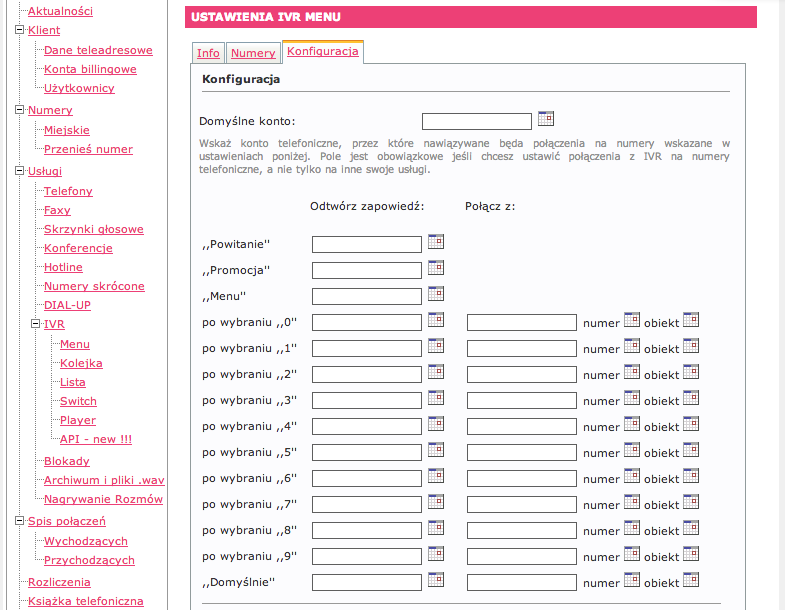Collapse the Numery tree node
Viewport: 785px width, 610px height.
click(20, 109)
